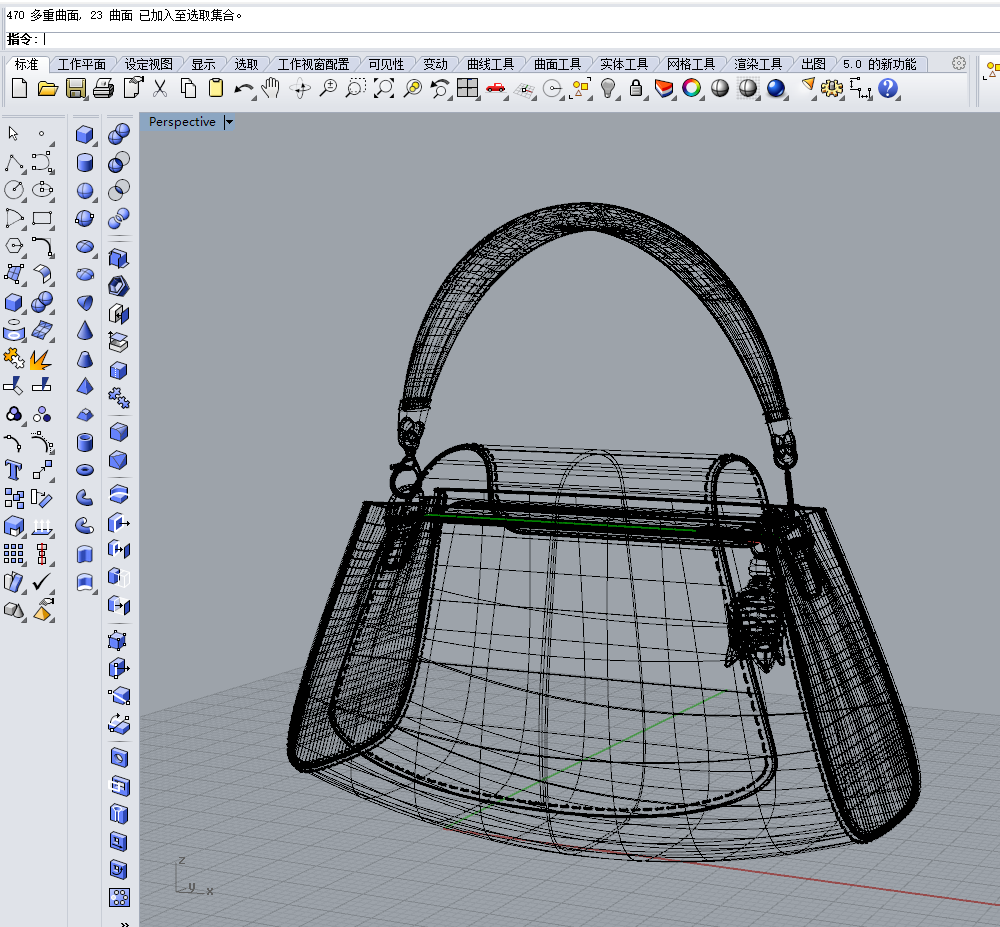The height and width of the screenshot is (927, 1000).
Task: Select the Pan hand tool
Action: click(271, 88)
